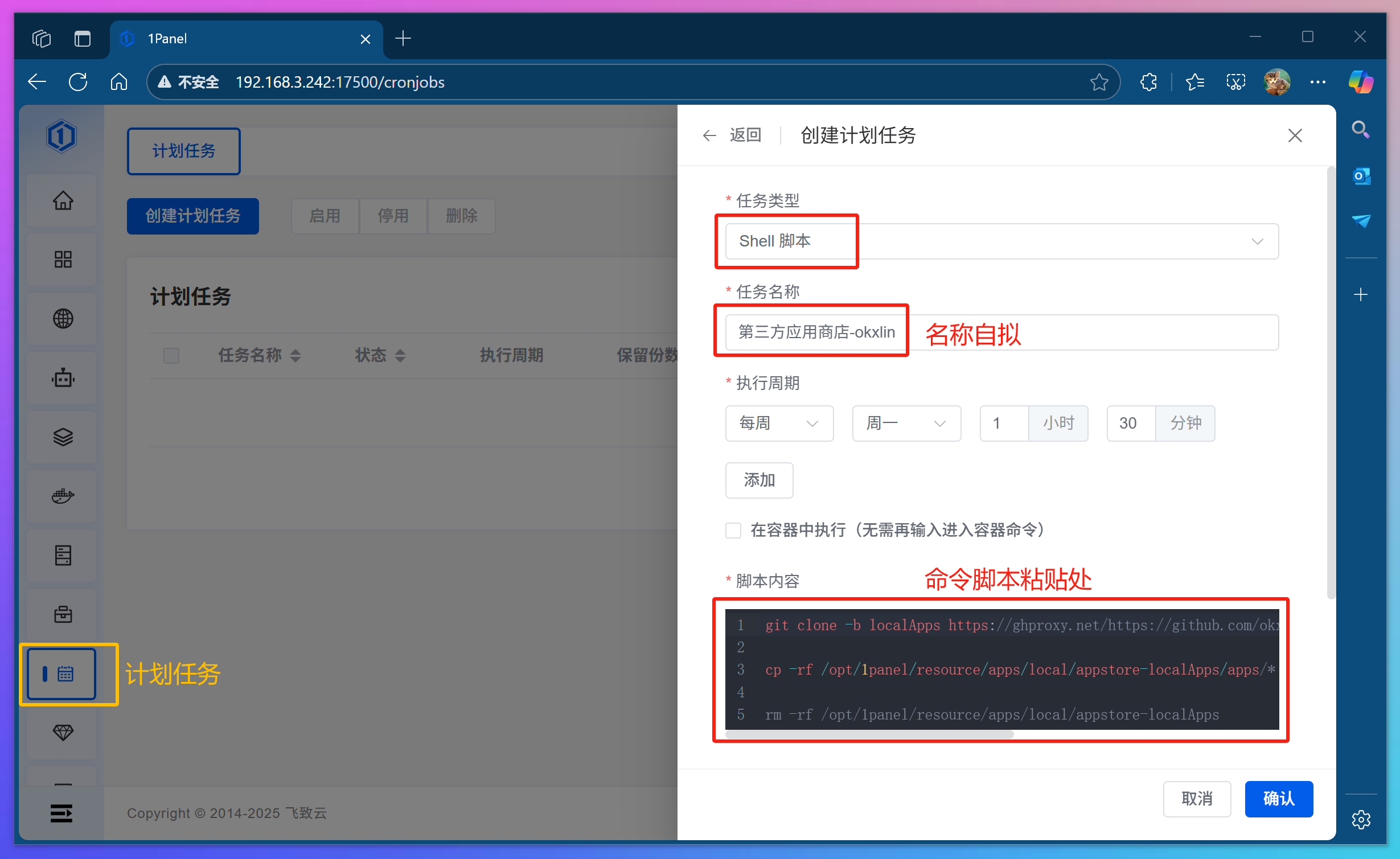Viewport: 1400px width, 859px height.
Task: Confirm with the 确认 button
Action: [1279, 799]
